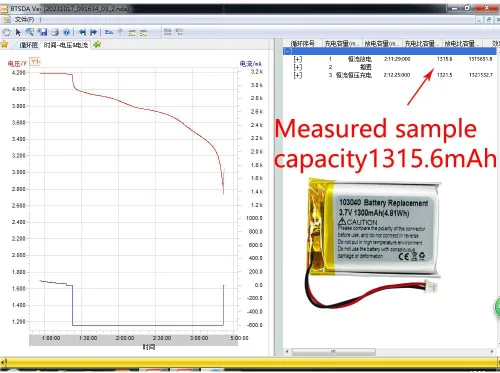Open help with the blue question icon

(x=66, y=32)
